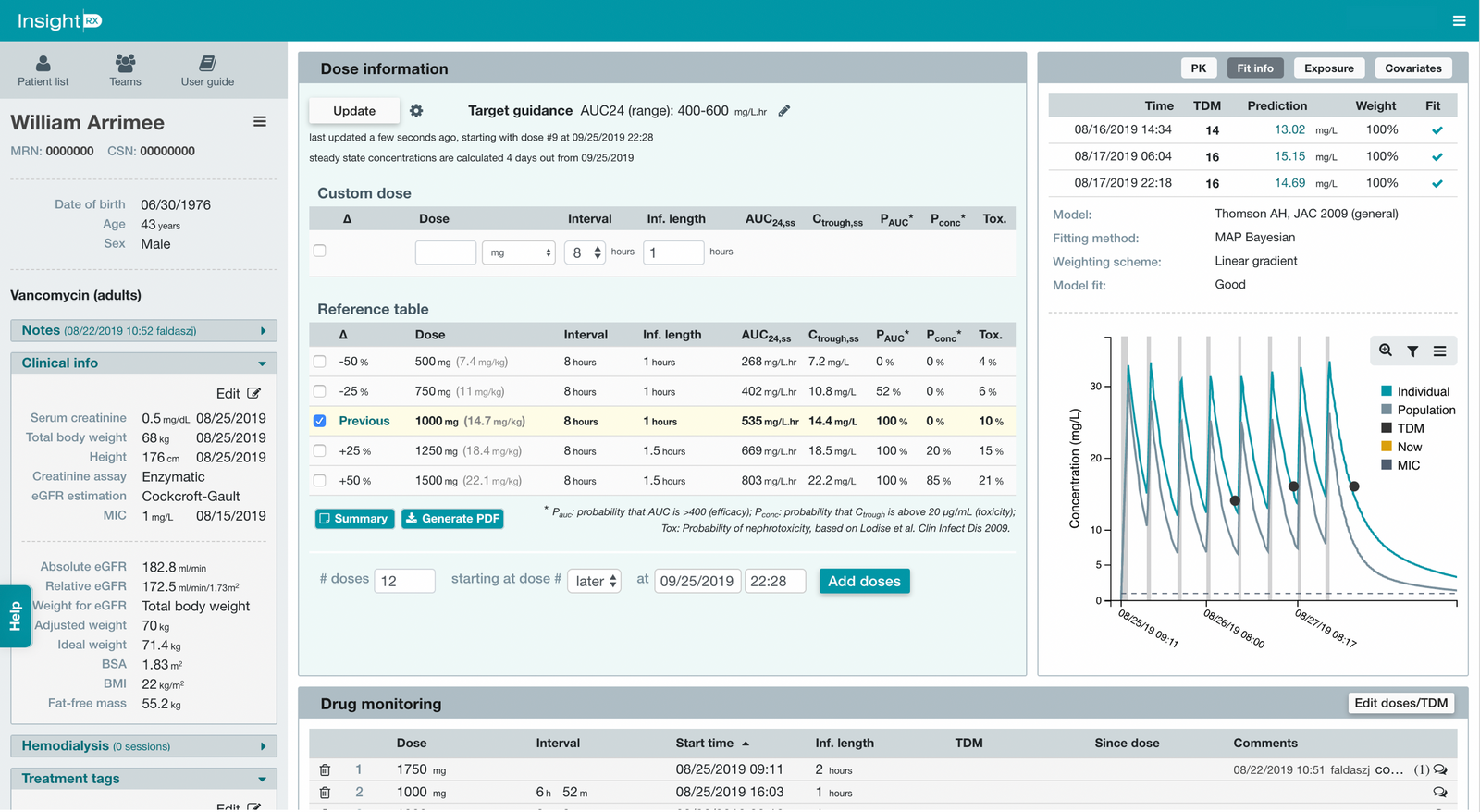Click the Add doses button
Screen dimensions: 1480x812
(864, 581)
